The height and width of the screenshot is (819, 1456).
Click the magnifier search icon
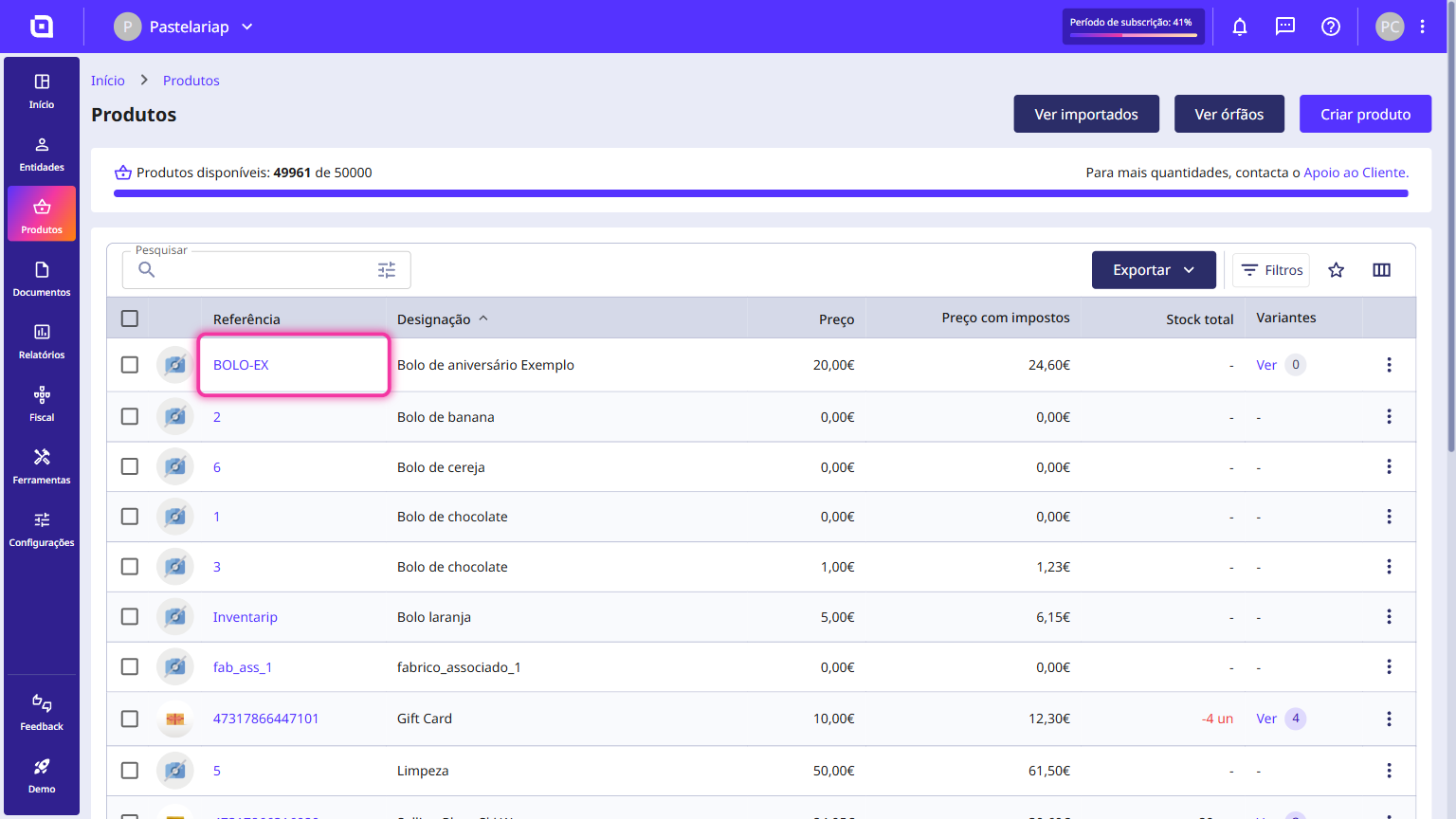[147, 270]
